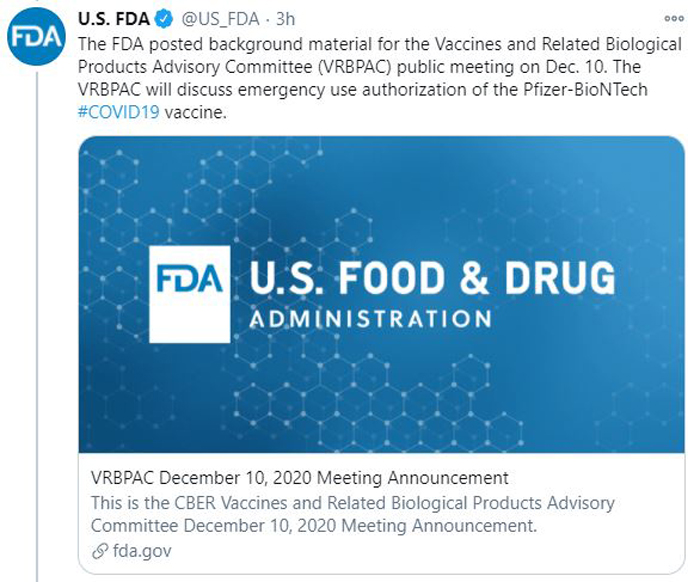This screenshot has height=582, width=700.
Task: Click the Pfizer-BioNTech mention in the tweet
Action: click(x=585, y=89)
